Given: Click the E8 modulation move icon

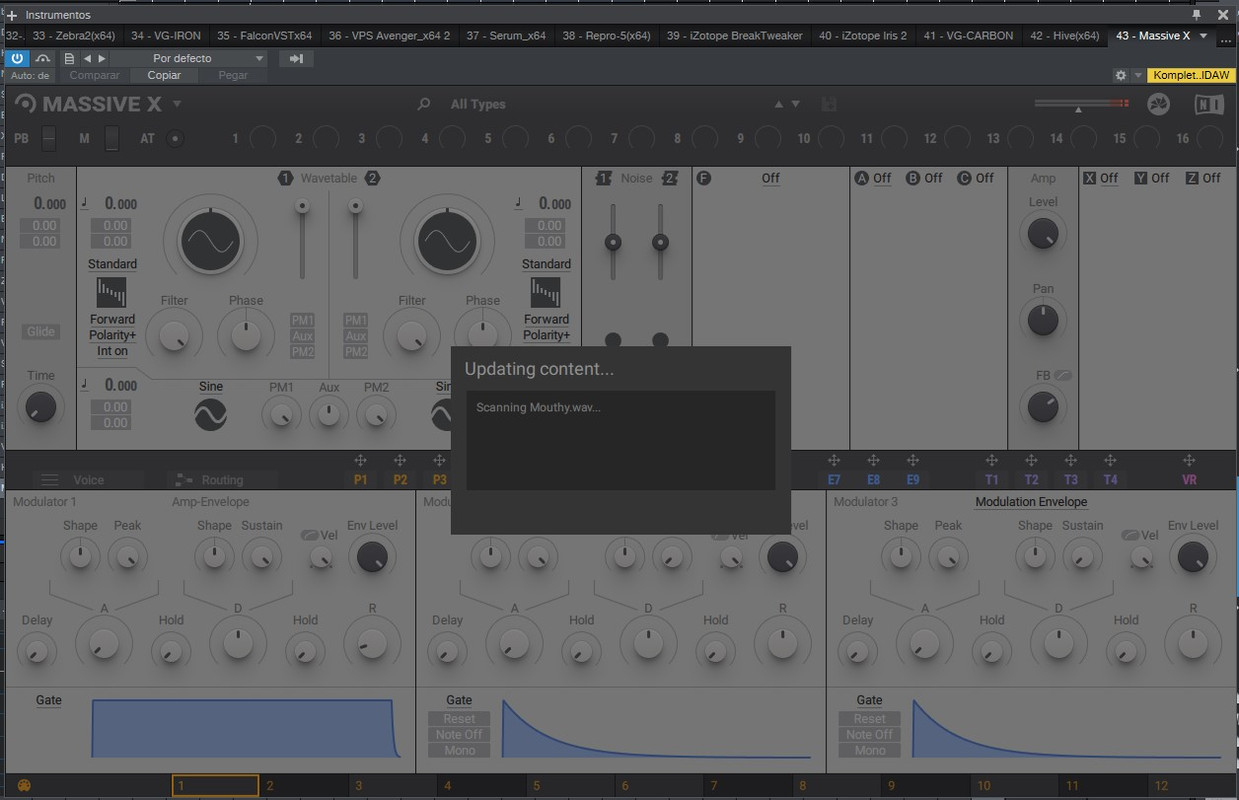Looking at the screenshot, I should [x=873, y=460].
